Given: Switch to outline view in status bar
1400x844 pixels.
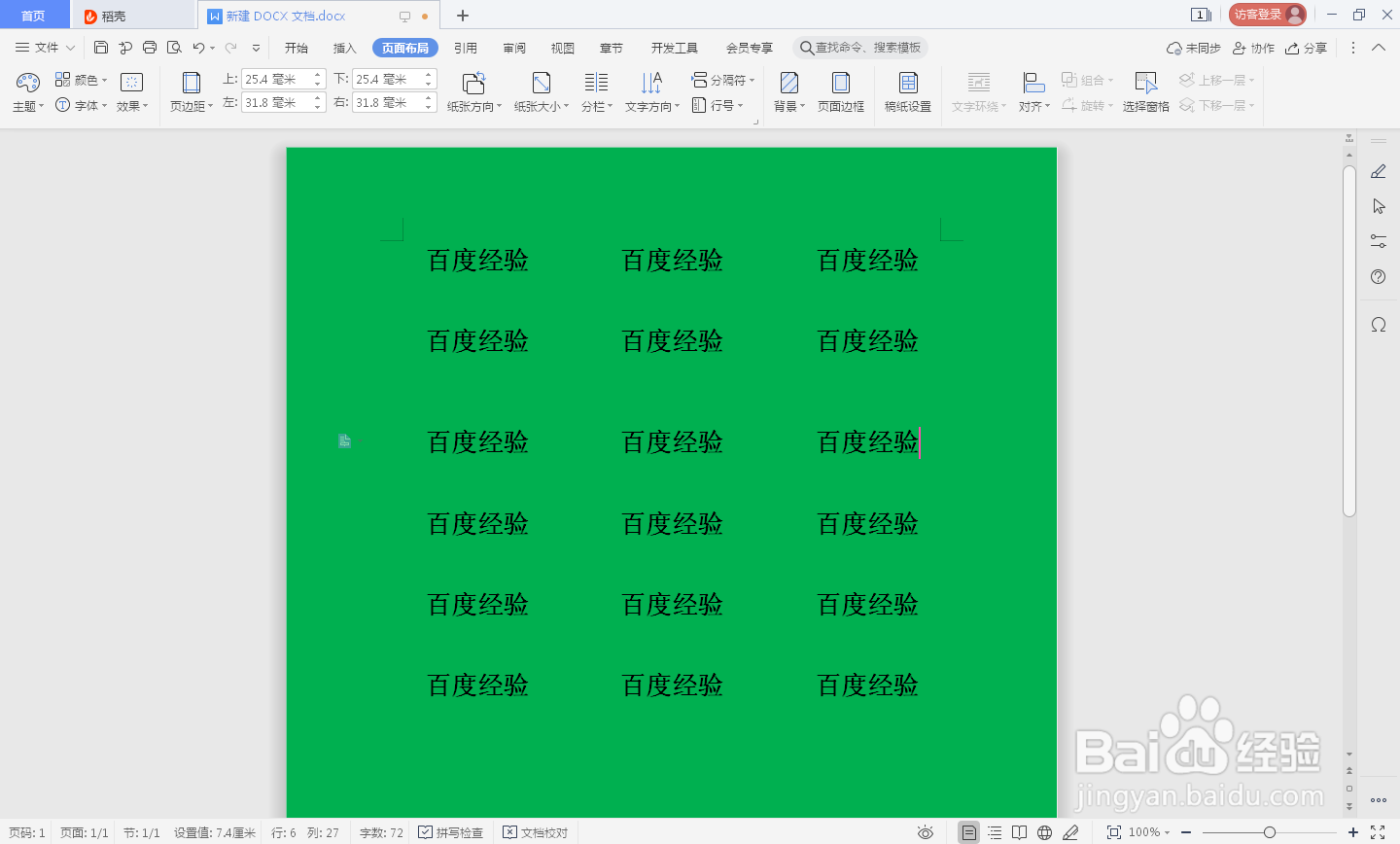Looking at the screenshot, I should 995,832.
